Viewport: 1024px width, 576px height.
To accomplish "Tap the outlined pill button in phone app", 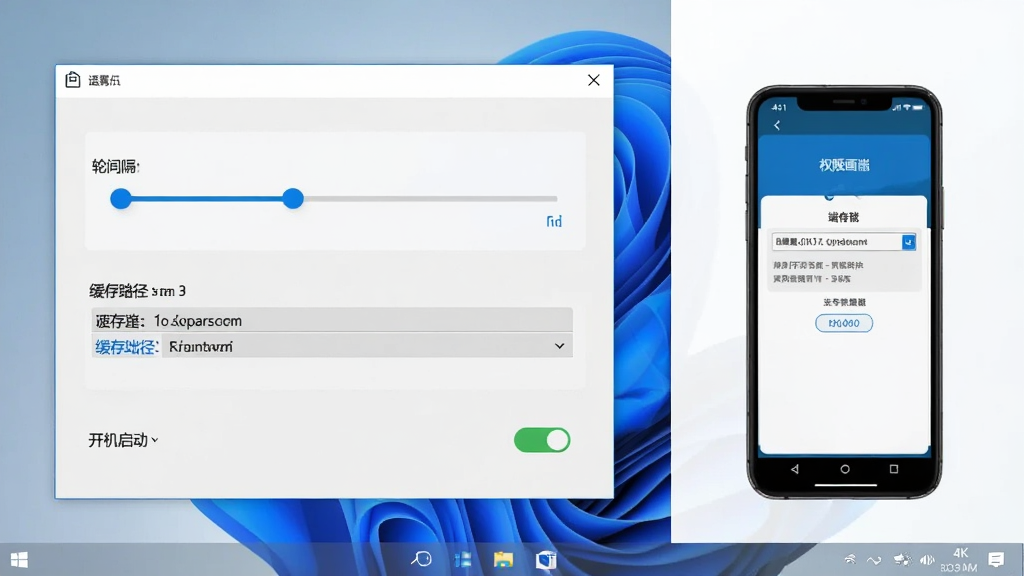I will tap(844, 323).
